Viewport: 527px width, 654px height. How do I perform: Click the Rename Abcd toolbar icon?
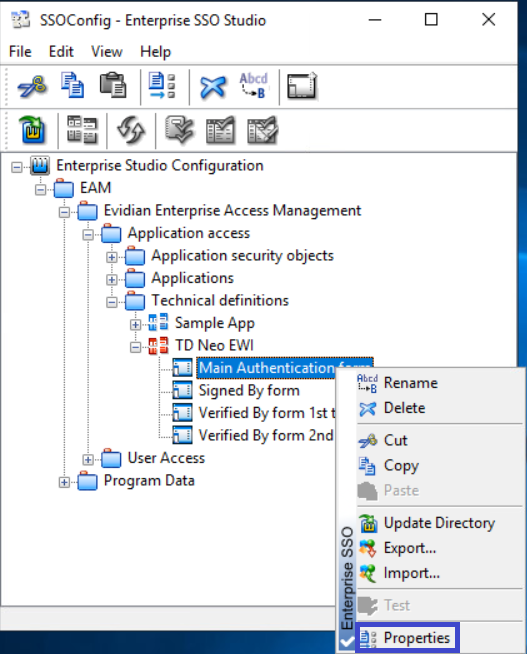[253, 86]
